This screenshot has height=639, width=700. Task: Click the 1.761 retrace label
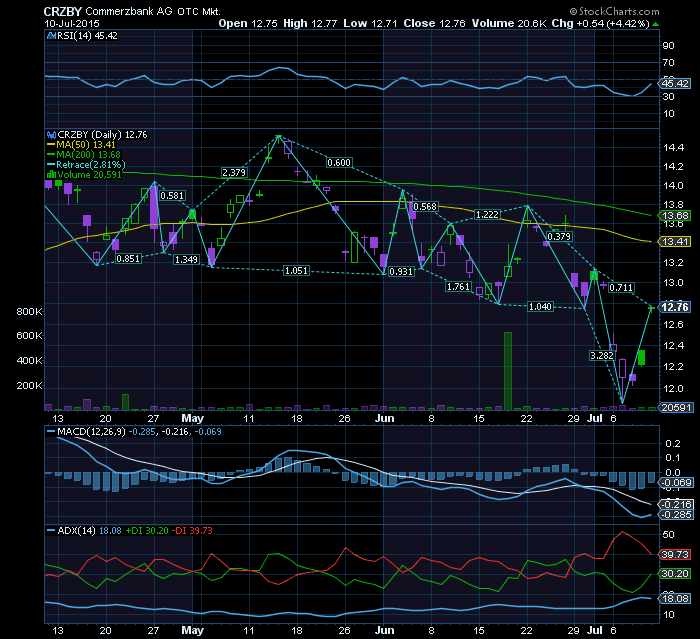458,286
